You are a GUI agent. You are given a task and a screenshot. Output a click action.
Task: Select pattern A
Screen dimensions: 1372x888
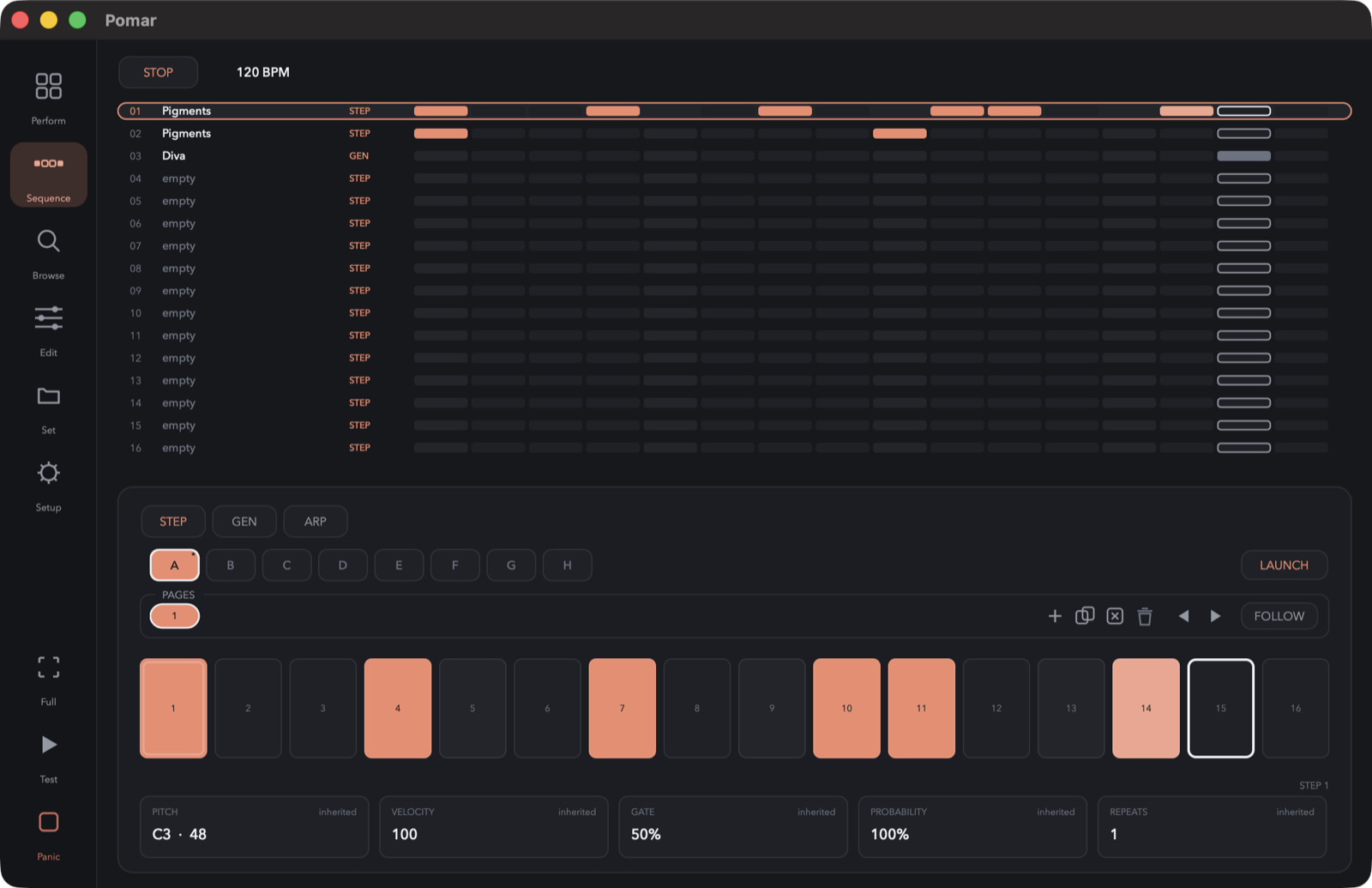[175, 565]
